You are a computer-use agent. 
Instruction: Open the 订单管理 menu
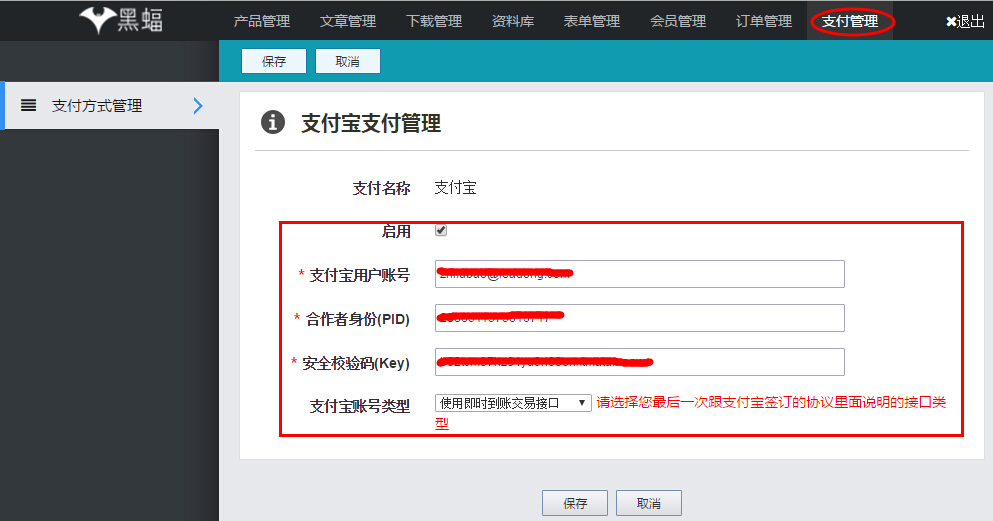pos(764,22)
